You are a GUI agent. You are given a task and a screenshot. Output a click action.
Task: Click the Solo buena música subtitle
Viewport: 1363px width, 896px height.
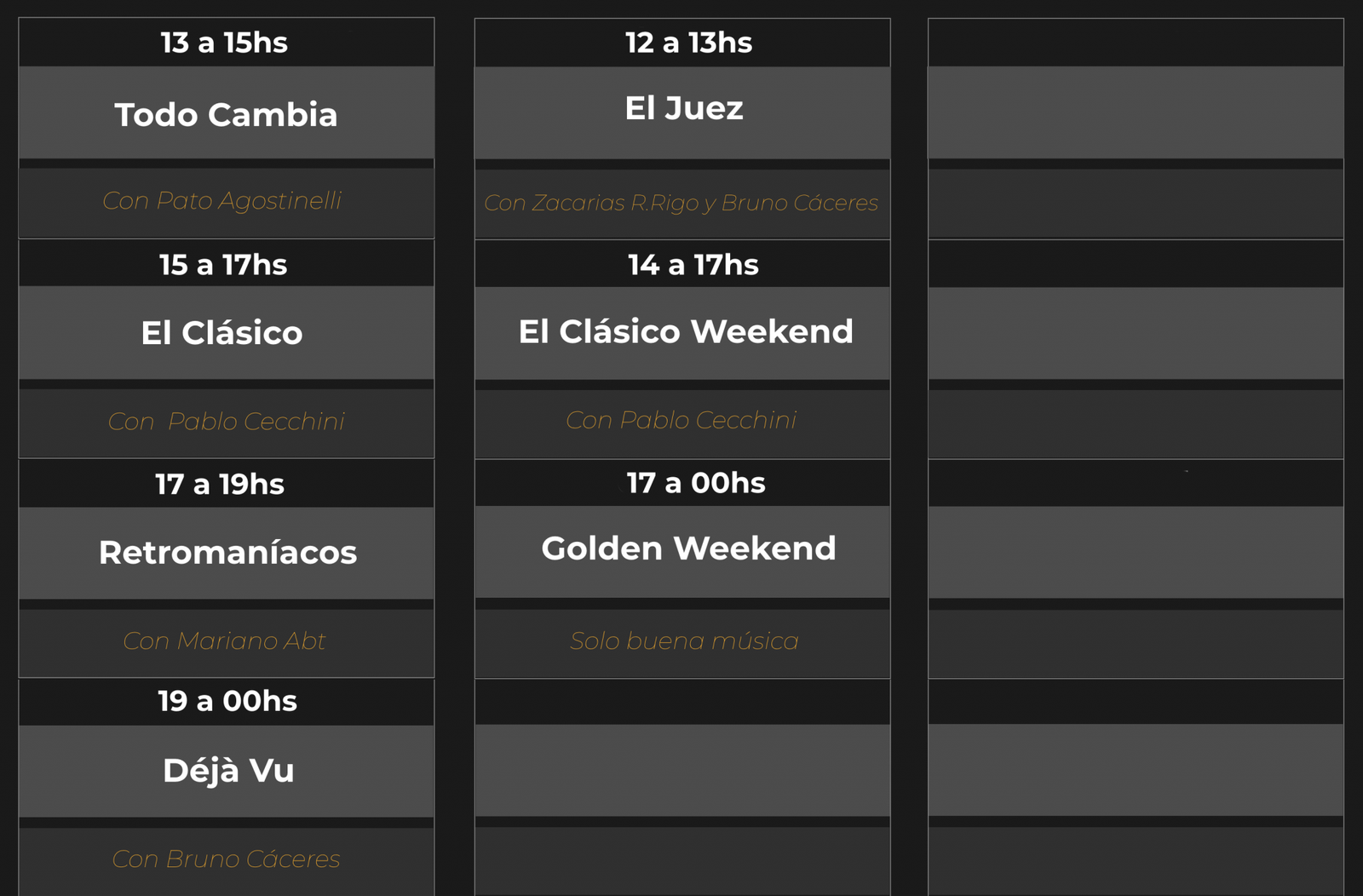684,640
